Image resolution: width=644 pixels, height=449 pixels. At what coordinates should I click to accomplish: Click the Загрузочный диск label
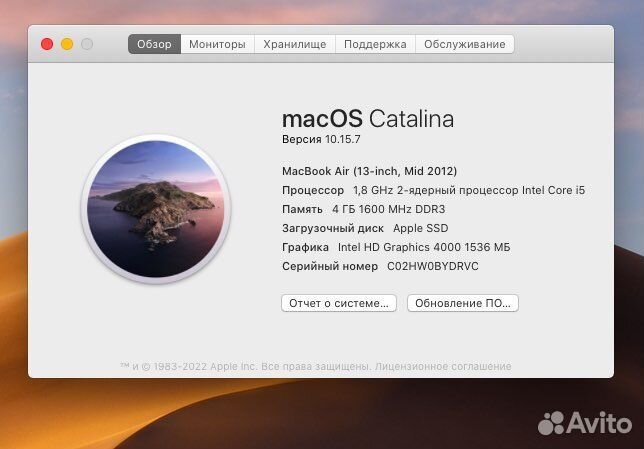coord(333,228)
